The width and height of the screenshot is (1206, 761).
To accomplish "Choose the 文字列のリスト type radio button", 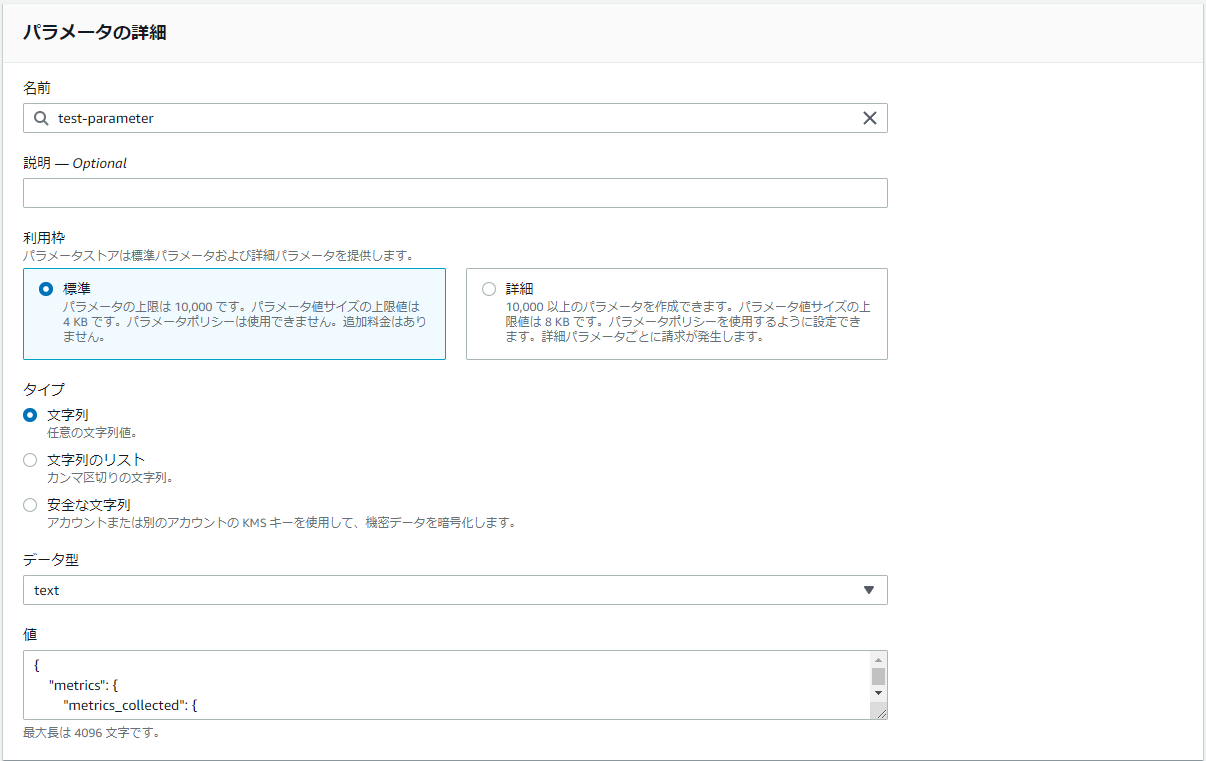I will tap(30, 460).
